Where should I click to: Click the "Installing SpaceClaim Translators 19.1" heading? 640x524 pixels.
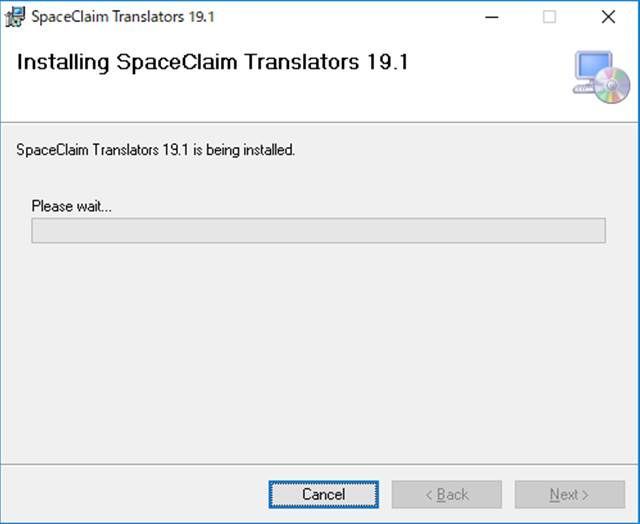[213, 62]
